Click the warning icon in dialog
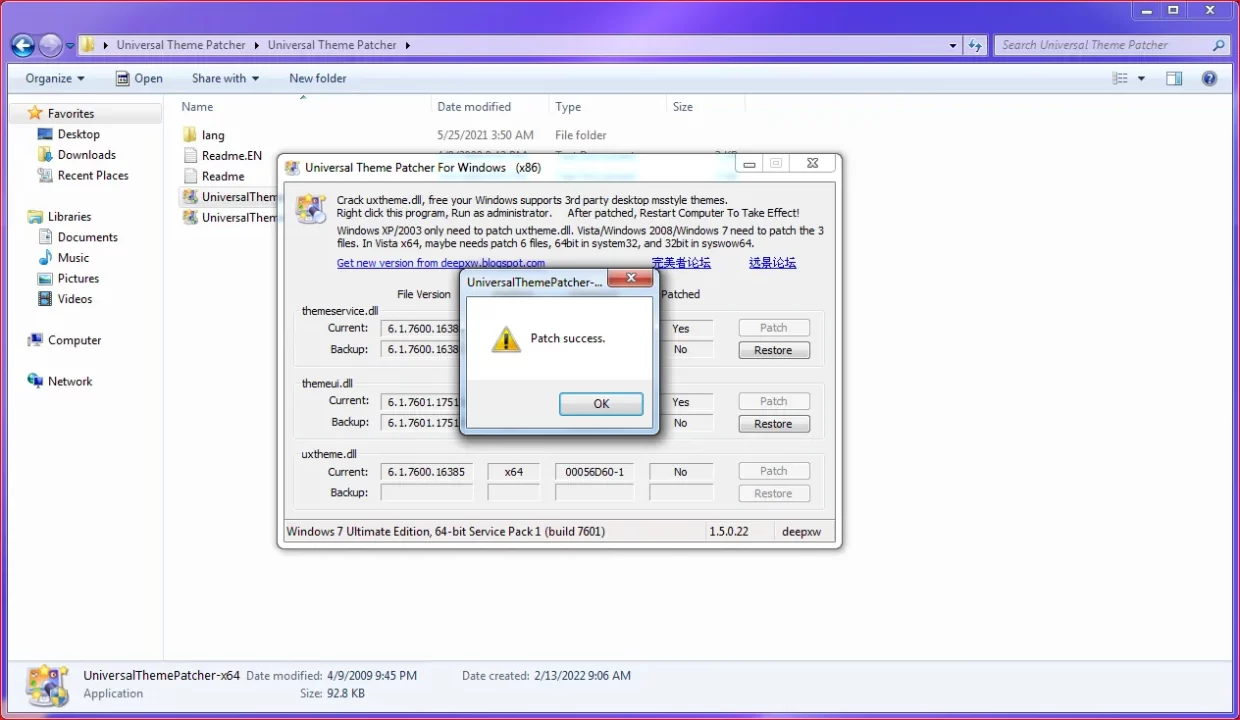The image size is (1240, 720). 506,339
